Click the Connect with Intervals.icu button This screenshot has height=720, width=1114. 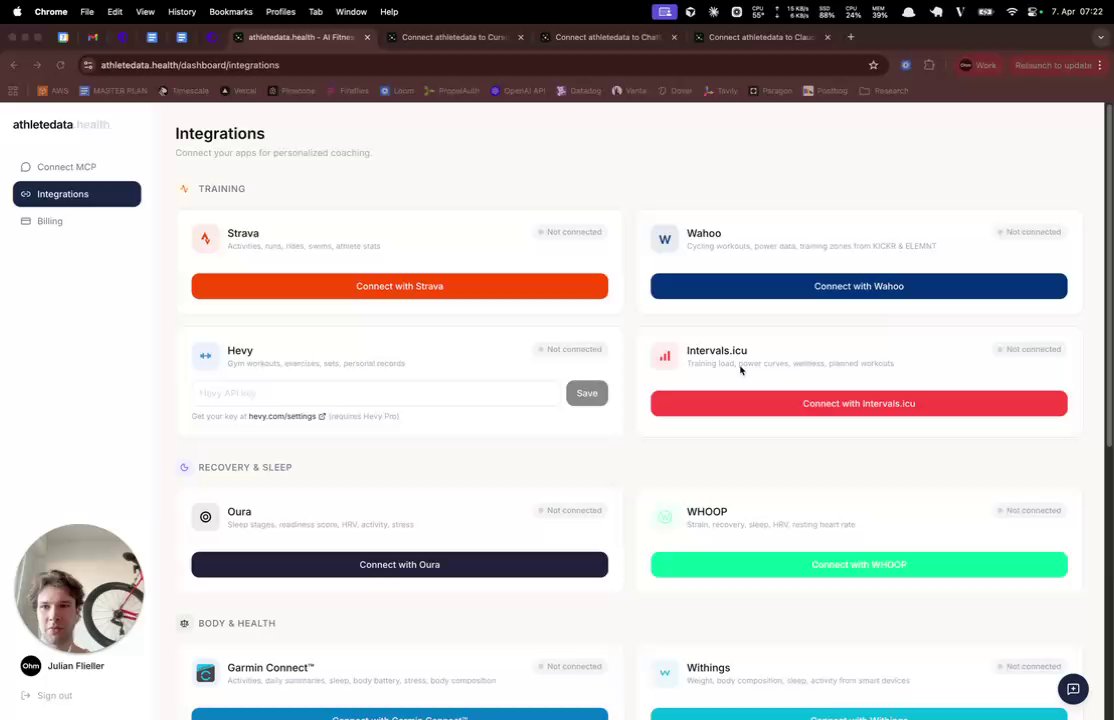858,404
